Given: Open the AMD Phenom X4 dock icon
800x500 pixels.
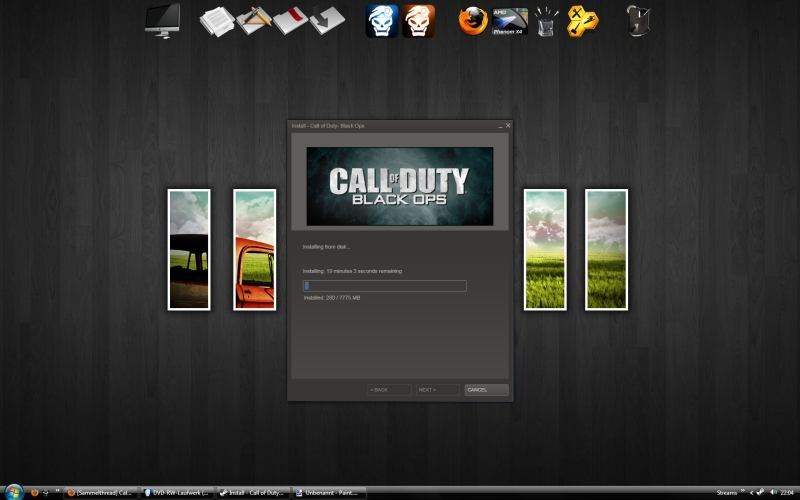Looking at the screenshot, I should (x=510, y=21).
